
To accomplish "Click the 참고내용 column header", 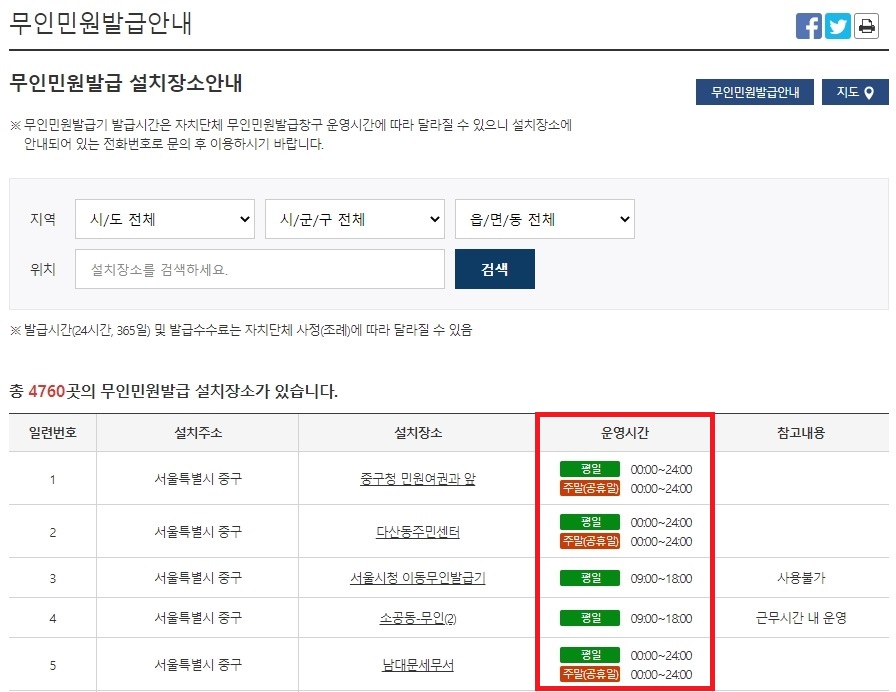I will coord(801,433).
